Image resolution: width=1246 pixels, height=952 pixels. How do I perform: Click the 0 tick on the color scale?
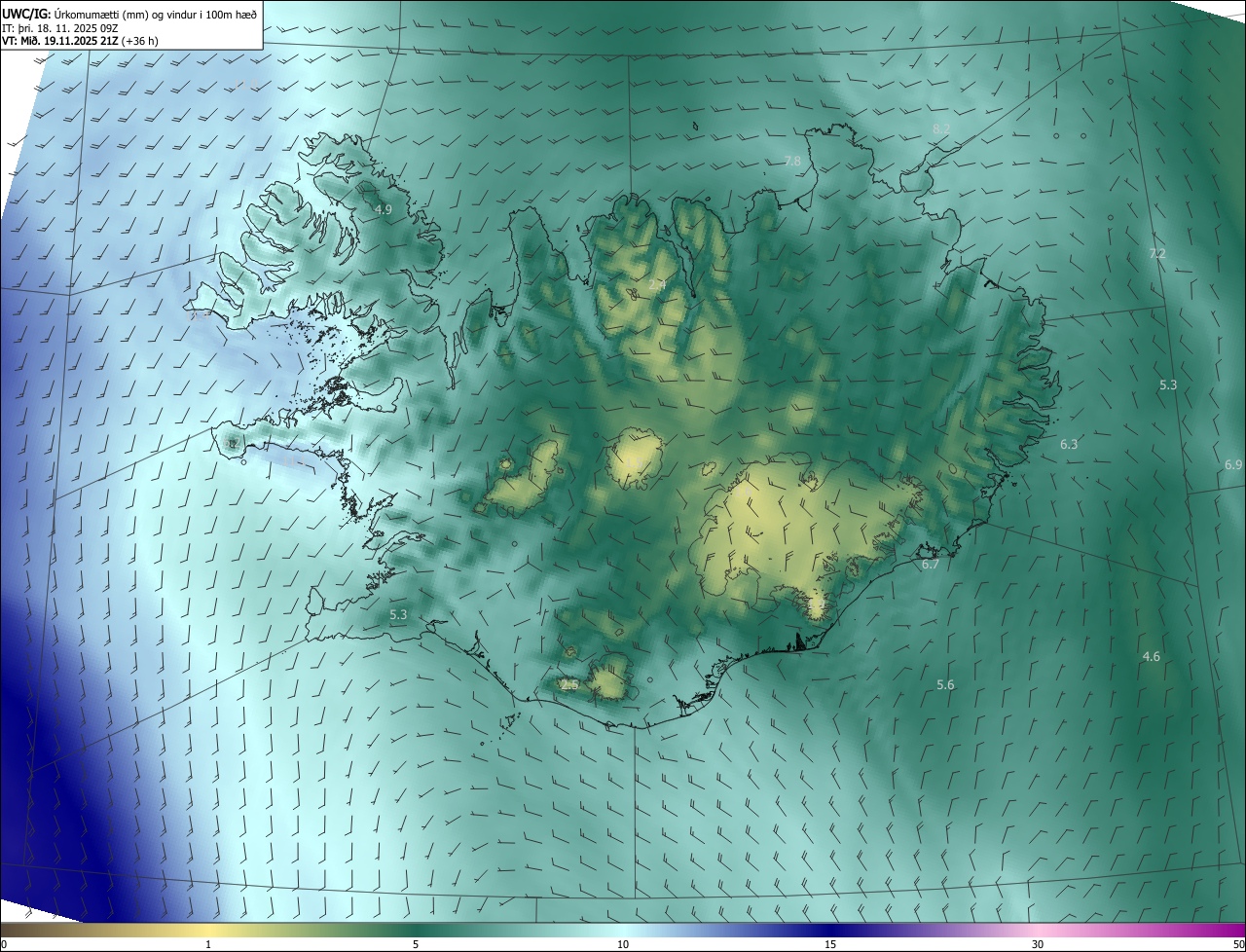click(4, 945)
